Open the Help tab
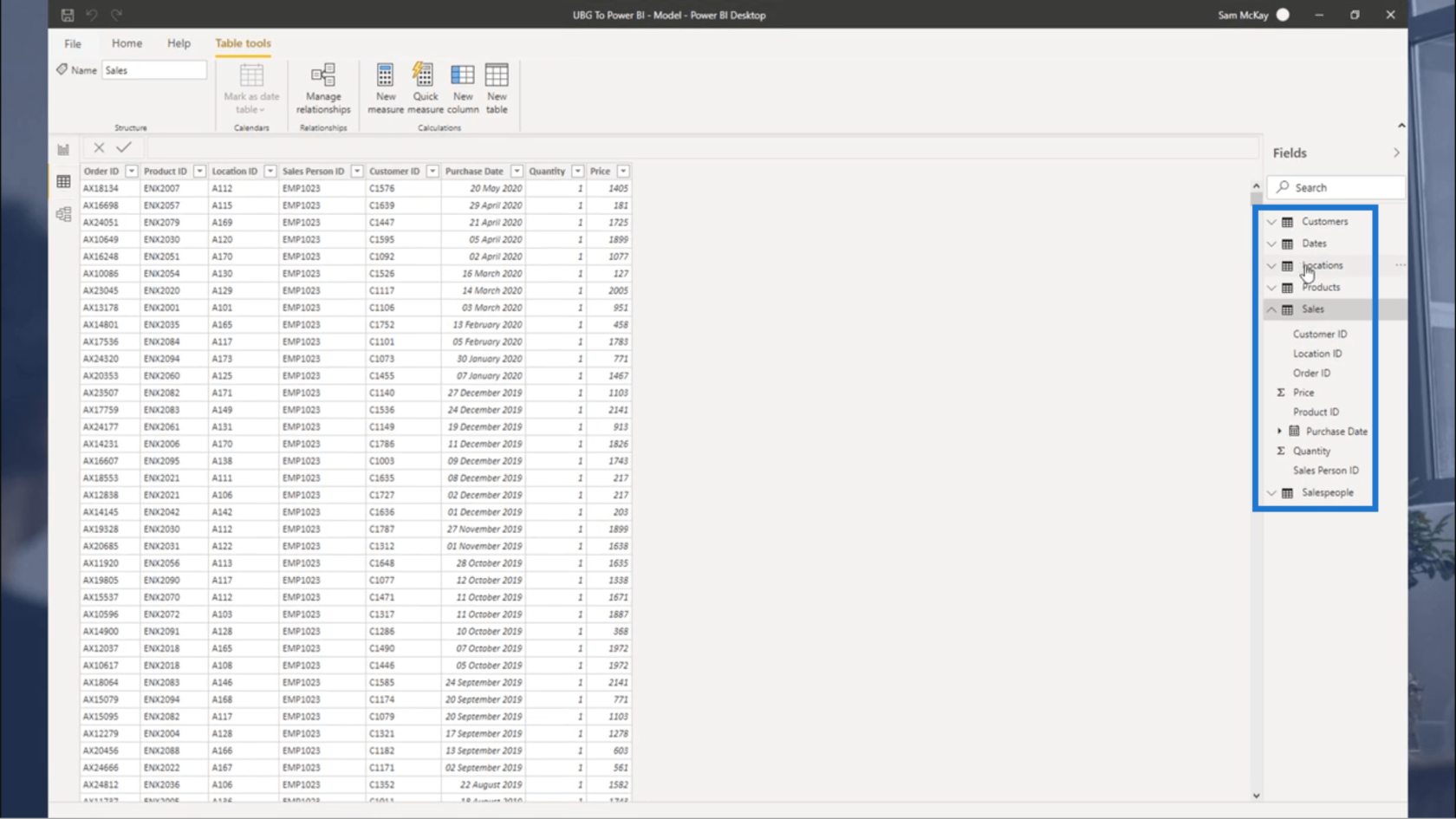This screenshot has width=1456, height=819. (179, 43)
